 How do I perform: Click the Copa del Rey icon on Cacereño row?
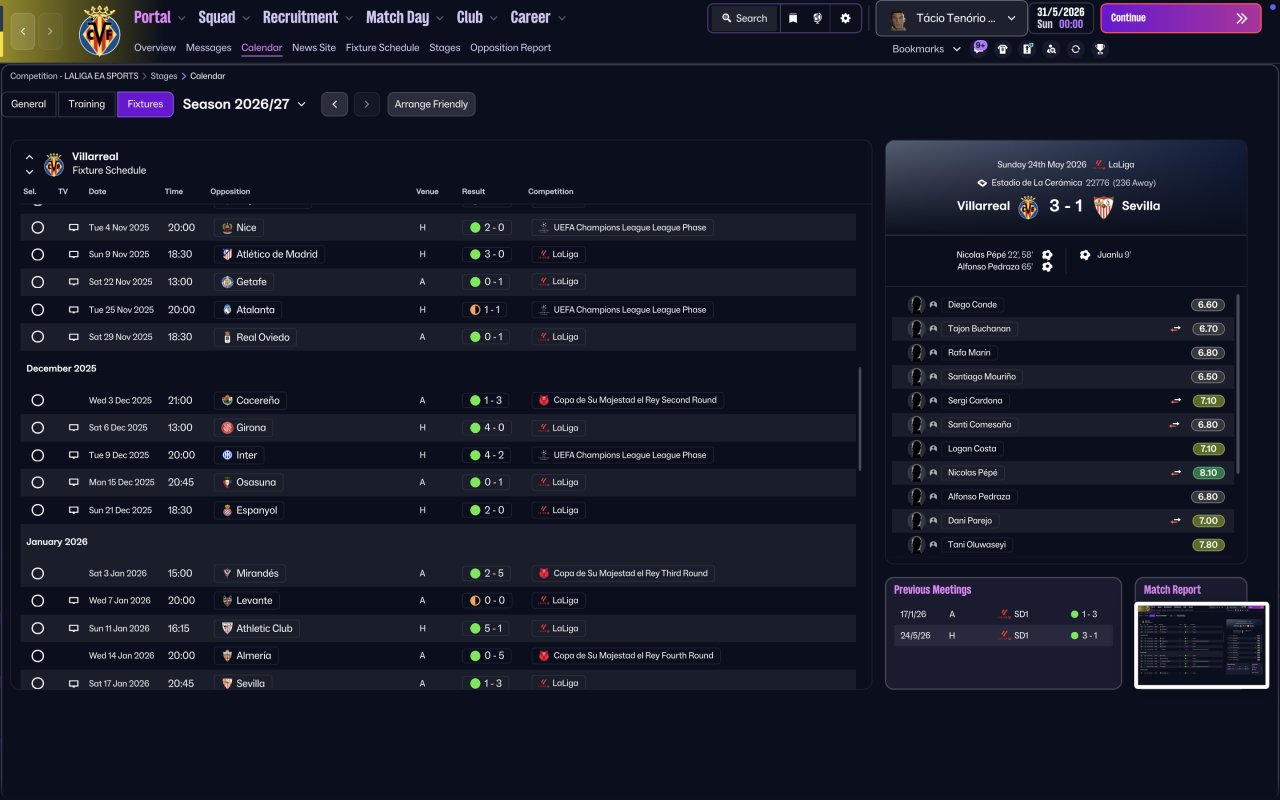pos(544,400)
